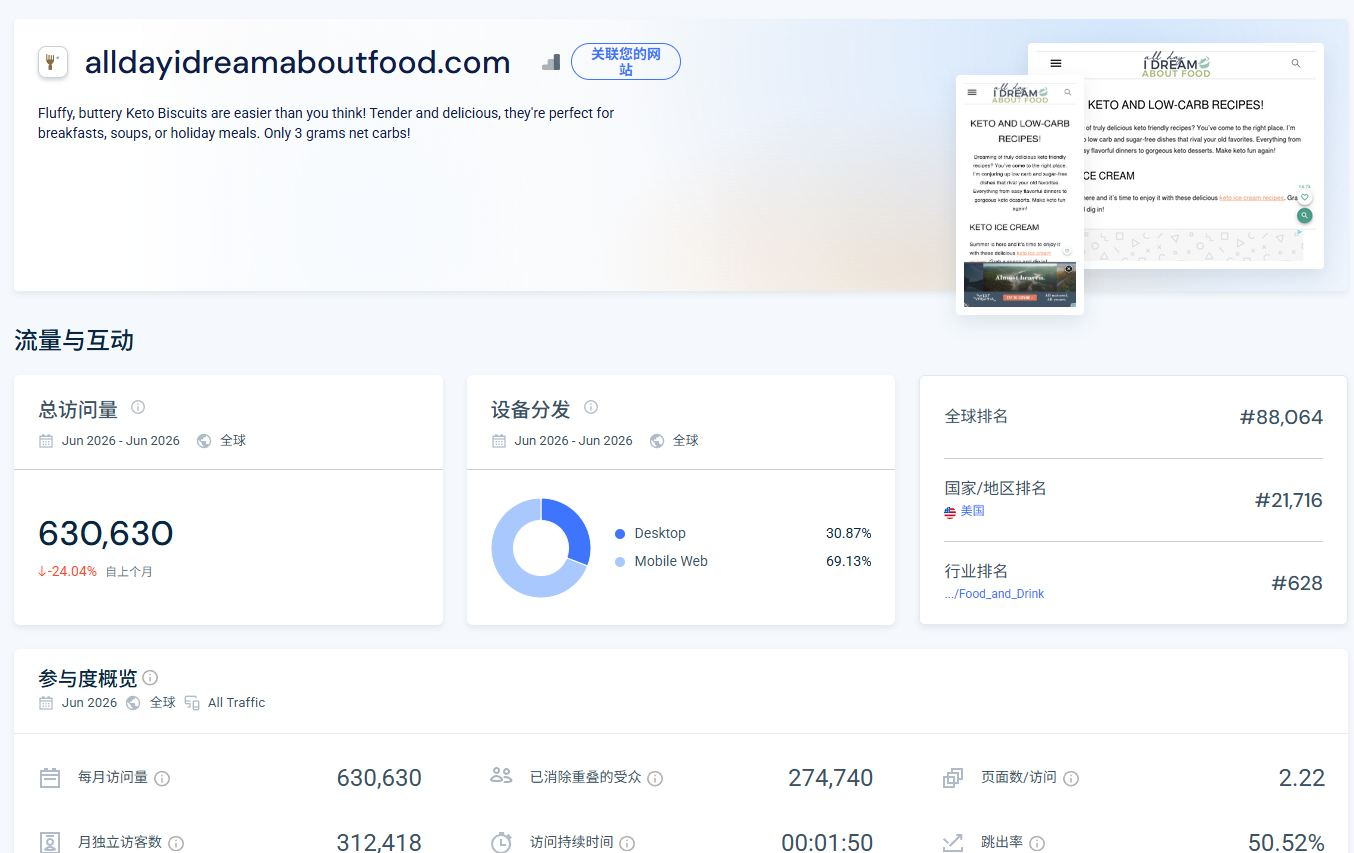The image size is (1354, 853).
Task: Click the calendar icon in the 总访问量 card
Action: (x=46, y=441)
